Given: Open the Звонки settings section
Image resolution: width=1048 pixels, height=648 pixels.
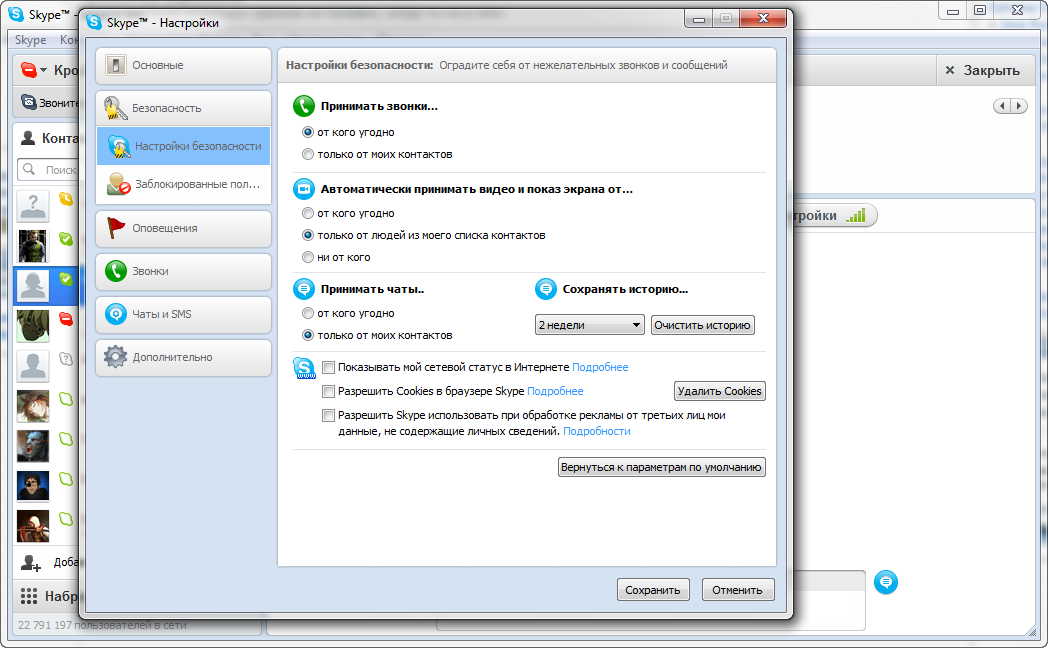Looking at the screenshot, I should point(183,271).
